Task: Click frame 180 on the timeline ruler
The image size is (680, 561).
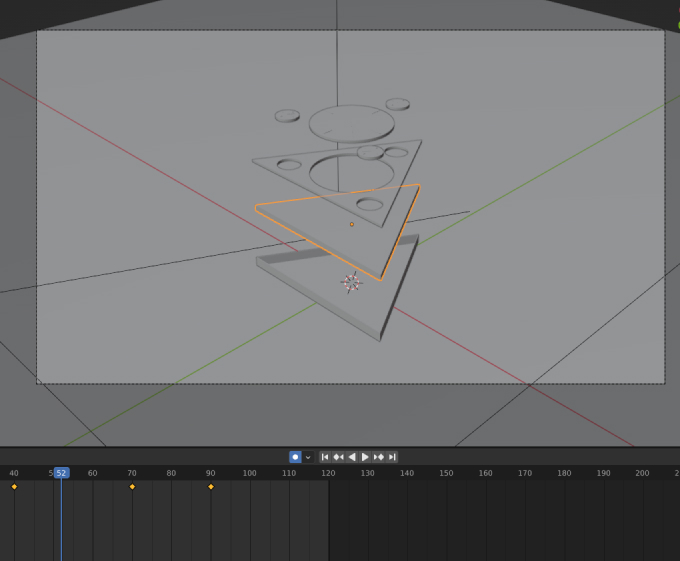Action: tap(564, 473)
